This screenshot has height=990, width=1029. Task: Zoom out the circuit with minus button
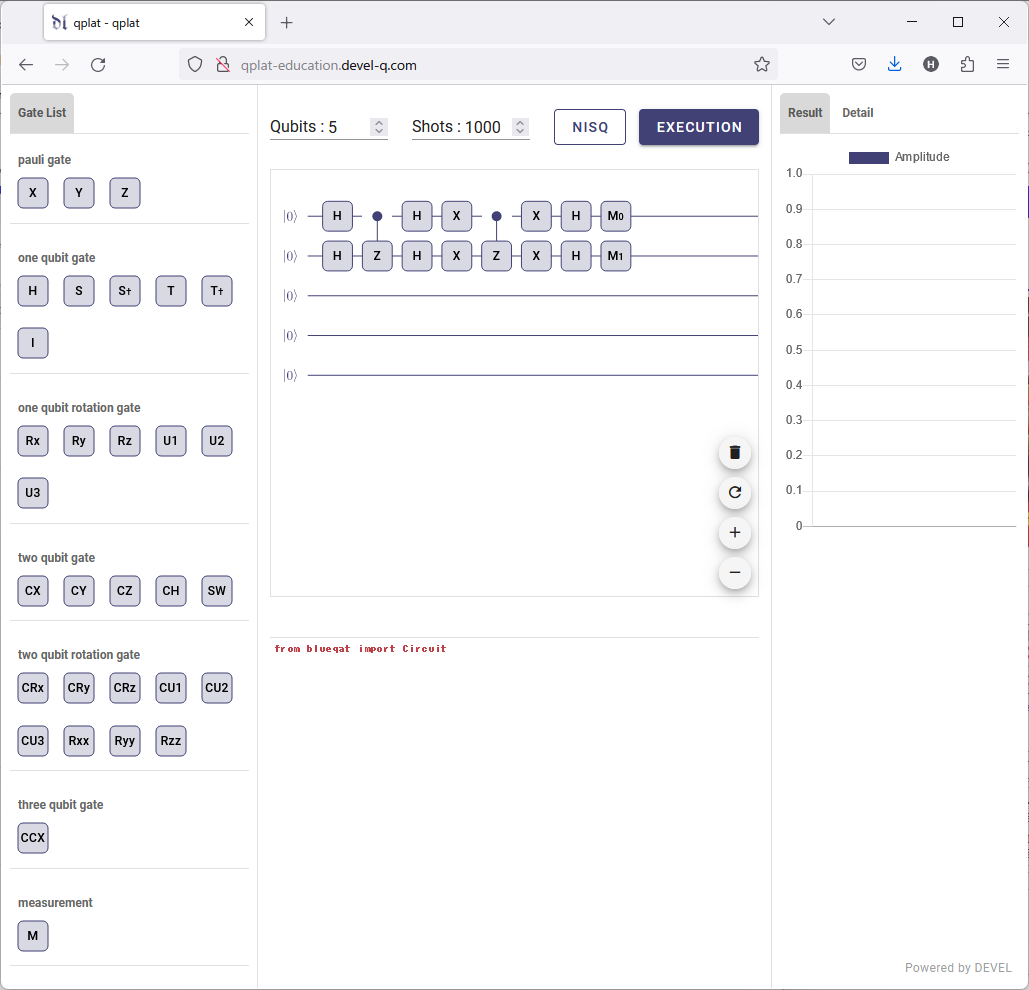735,573
